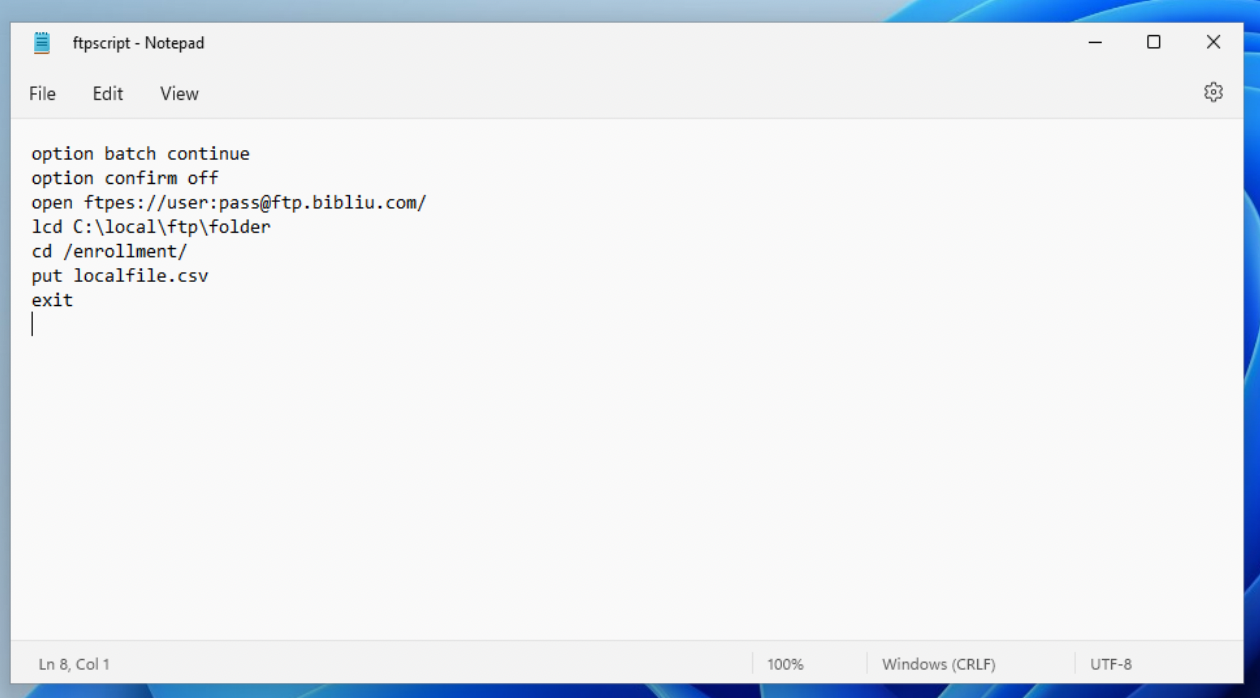The width and height of the screenshot is (1260, 698).
Task: Close the ftpscript Notepad window
Action: pos(1213,43)
